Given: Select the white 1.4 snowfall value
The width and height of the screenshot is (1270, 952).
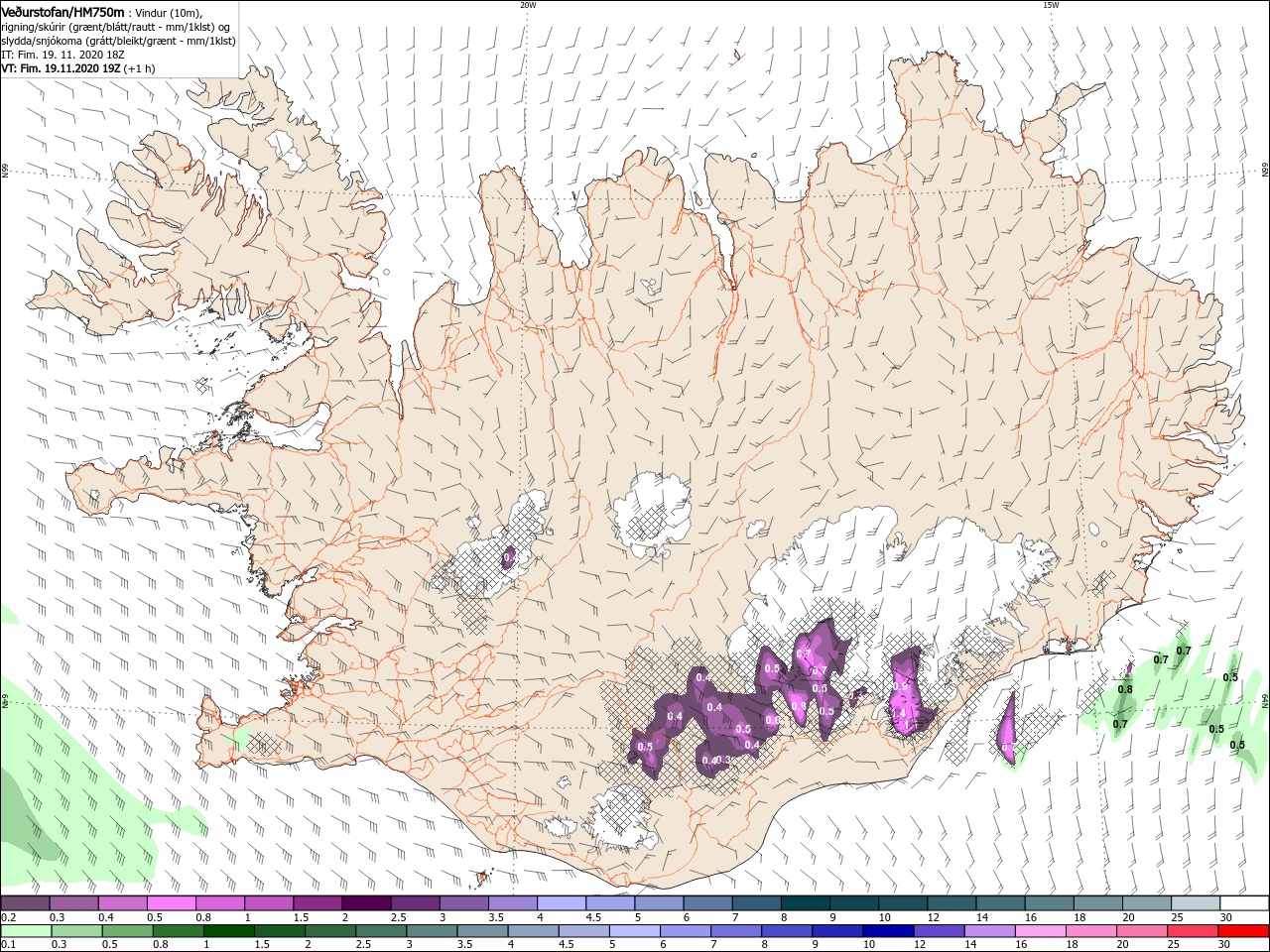Looking at the screenshot, I should click(x=899, y=713).
